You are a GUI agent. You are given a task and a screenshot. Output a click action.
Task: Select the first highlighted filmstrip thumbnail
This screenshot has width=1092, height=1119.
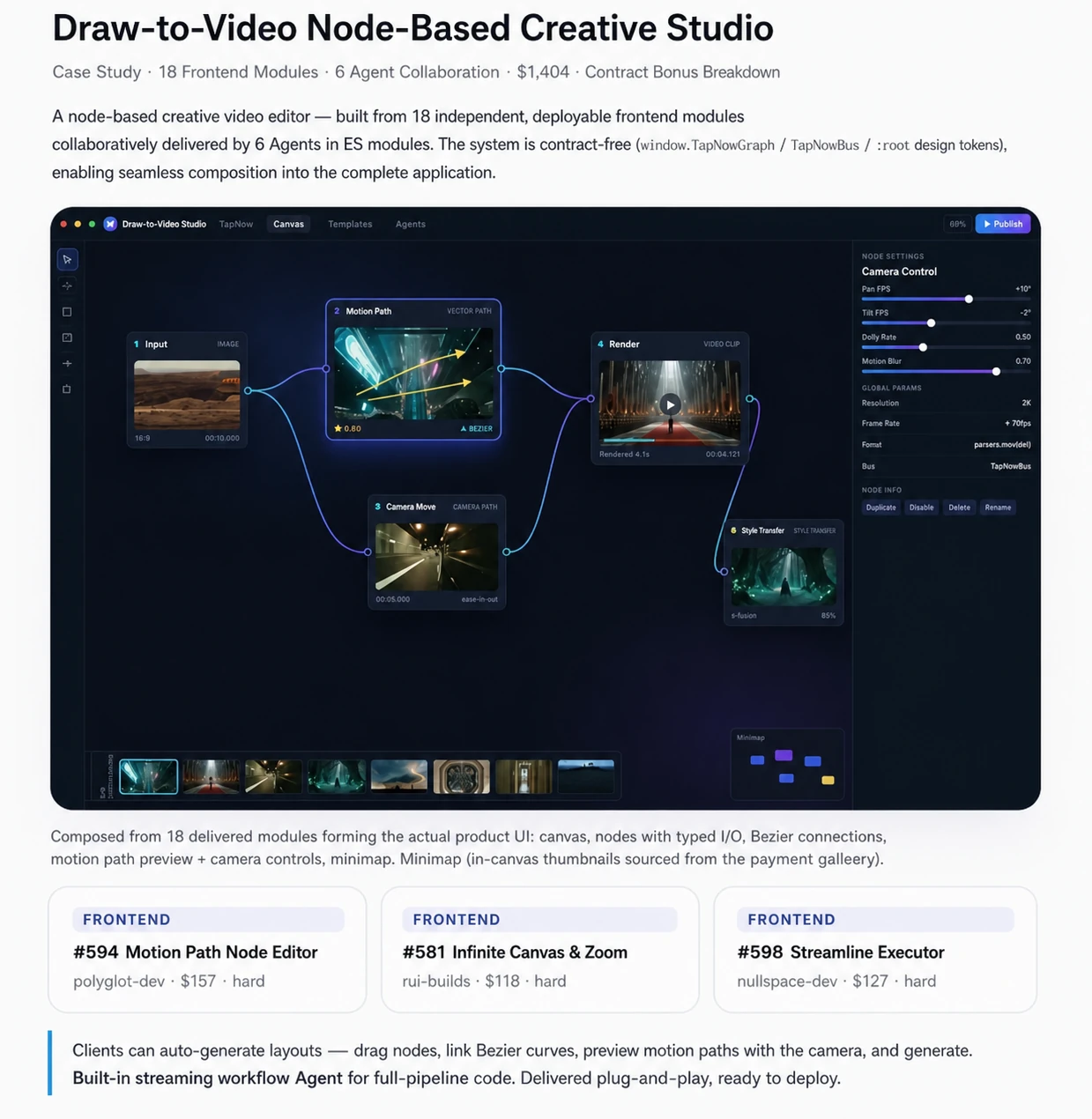[x=148, y=777]
